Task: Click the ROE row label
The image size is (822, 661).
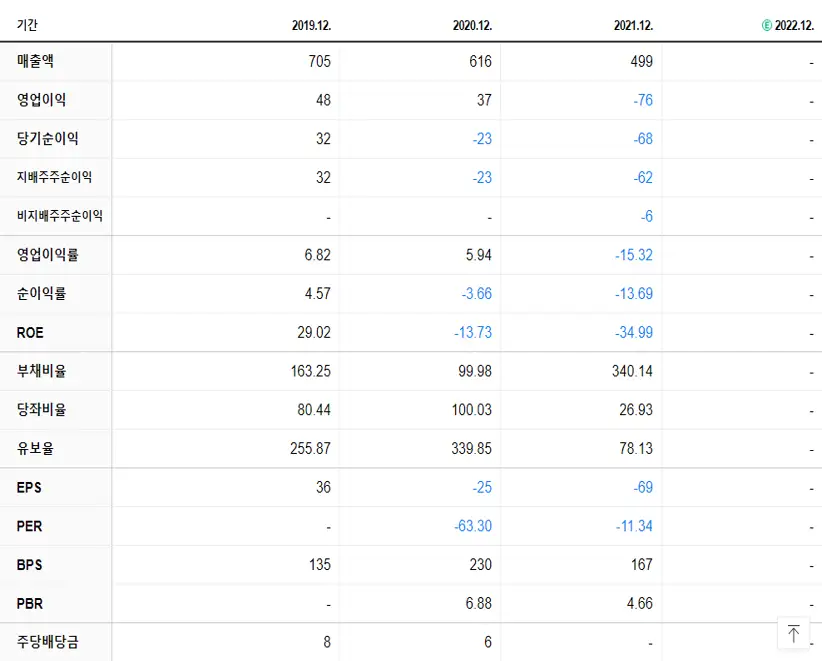Action: tap(30, 332)
